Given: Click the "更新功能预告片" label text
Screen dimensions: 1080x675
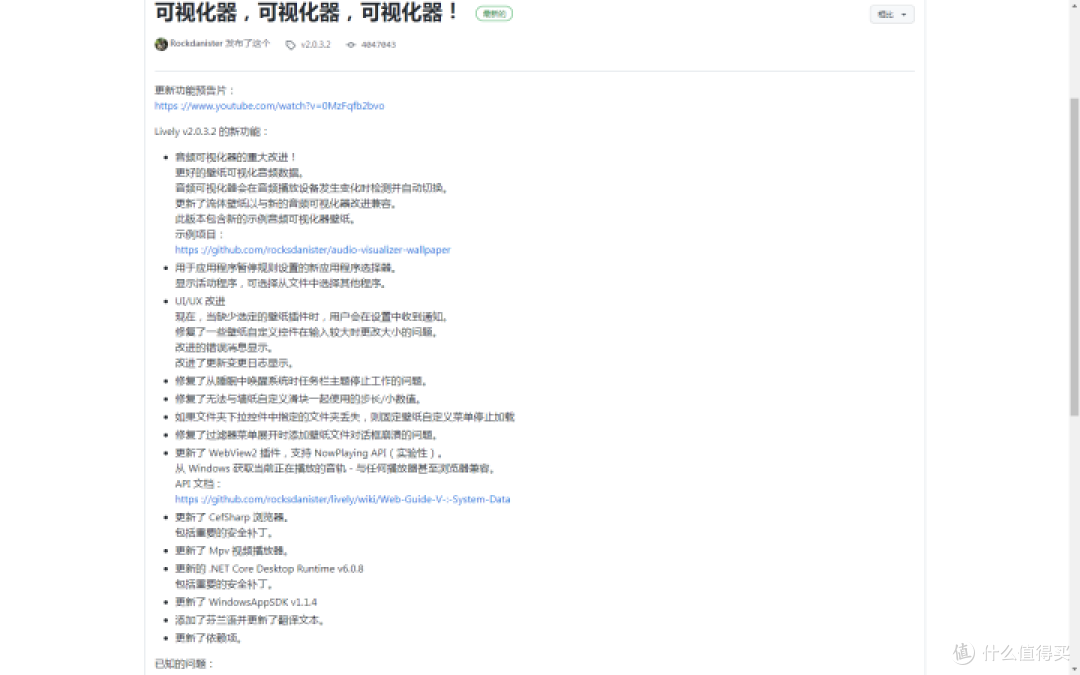Looking at the screenshot, I should [194, 90].
